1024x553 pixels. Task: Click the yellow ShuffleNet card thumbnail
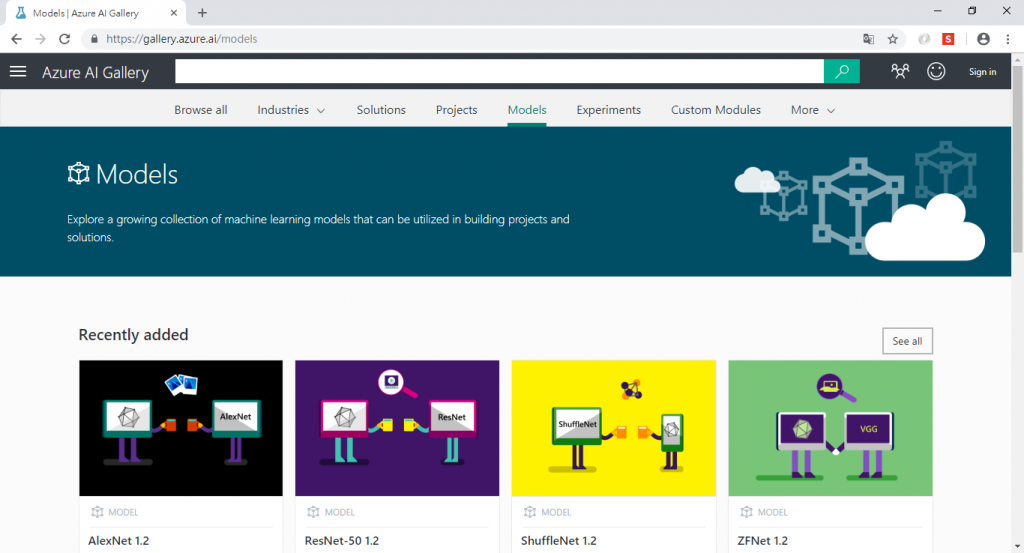pos(614,428)
